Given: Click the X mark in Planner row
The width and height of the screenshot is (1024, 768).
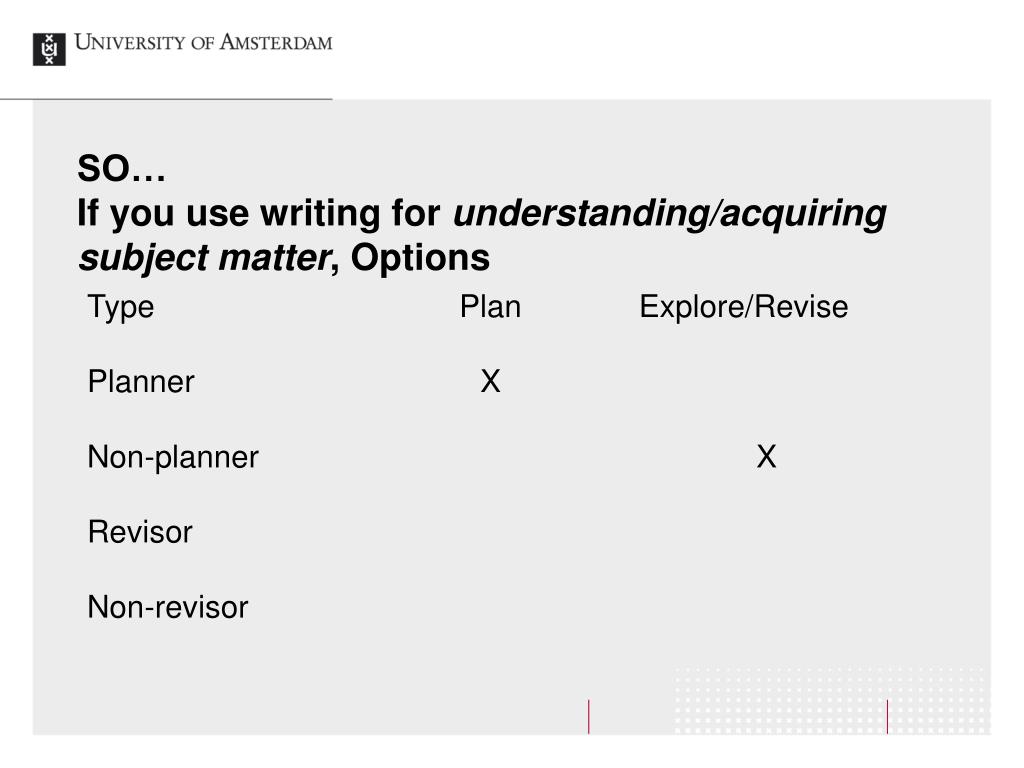Looking at the screenshot, I should coord(490,381).
